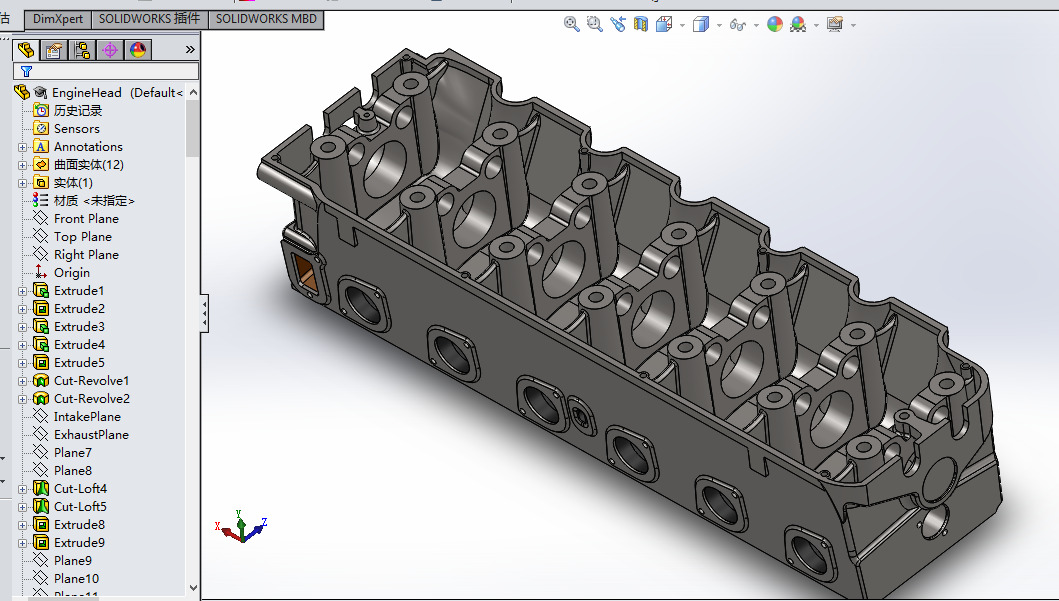
Task: Expand the Annotations folder
Action: pyautogui.click(x=22, y=147)
